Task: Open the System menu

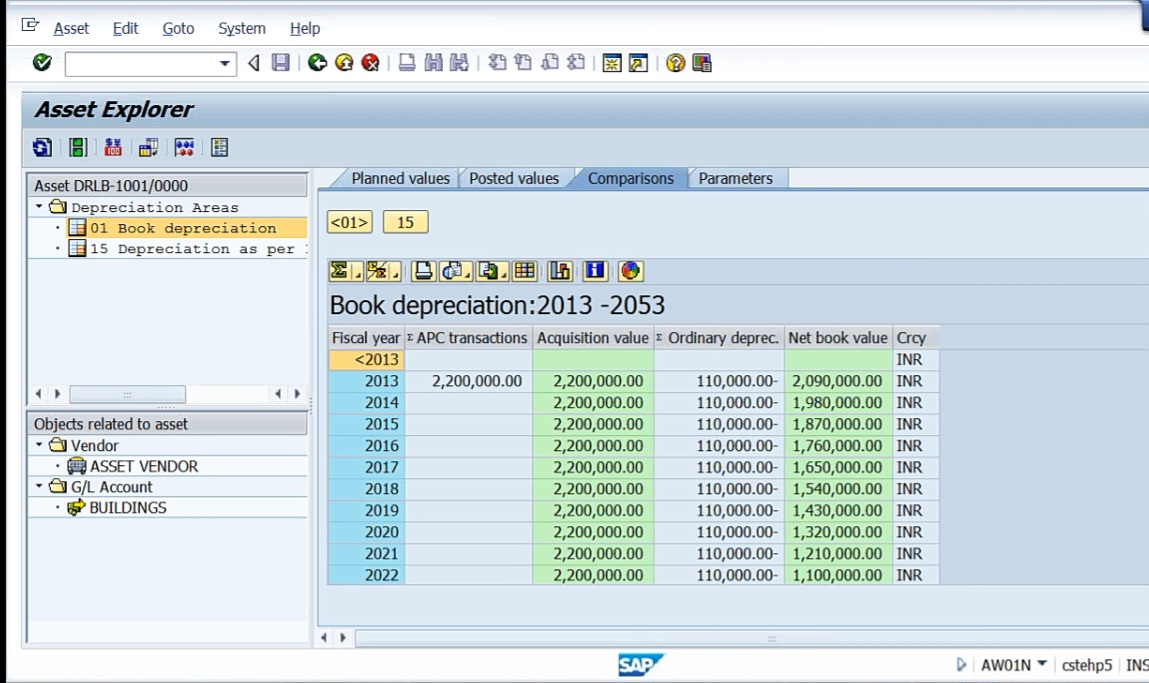Action: pos(242,29)
